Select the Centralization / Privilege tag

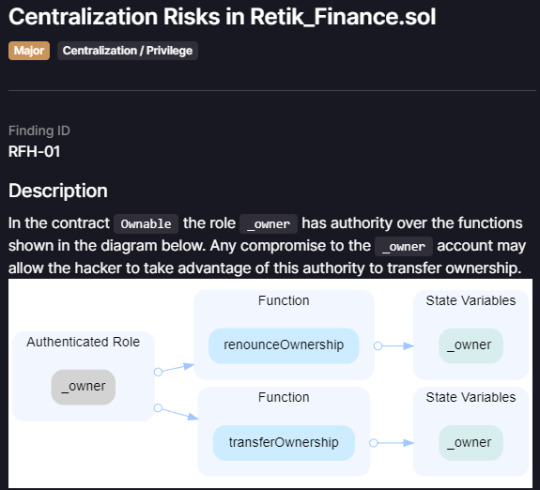pyautogui.click(x=127, y=51)
